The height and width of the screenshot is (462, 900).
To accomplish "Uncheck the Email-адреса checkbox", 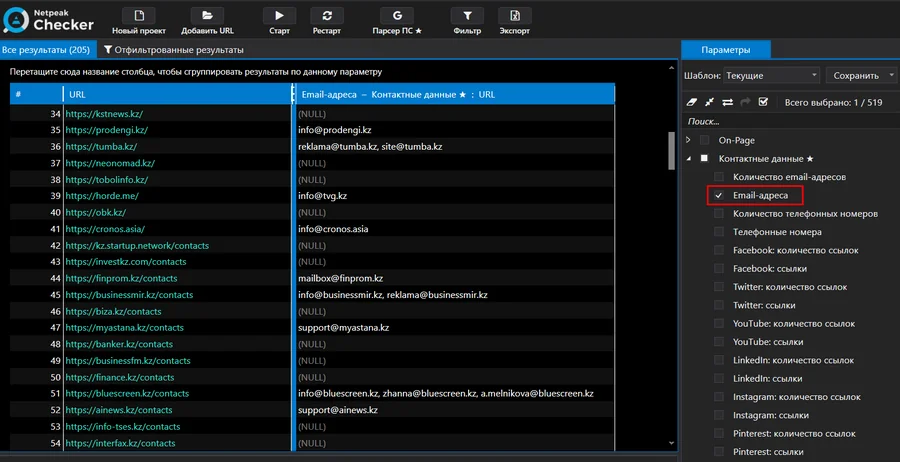I will pyautogui.click(x=719, y=196).
